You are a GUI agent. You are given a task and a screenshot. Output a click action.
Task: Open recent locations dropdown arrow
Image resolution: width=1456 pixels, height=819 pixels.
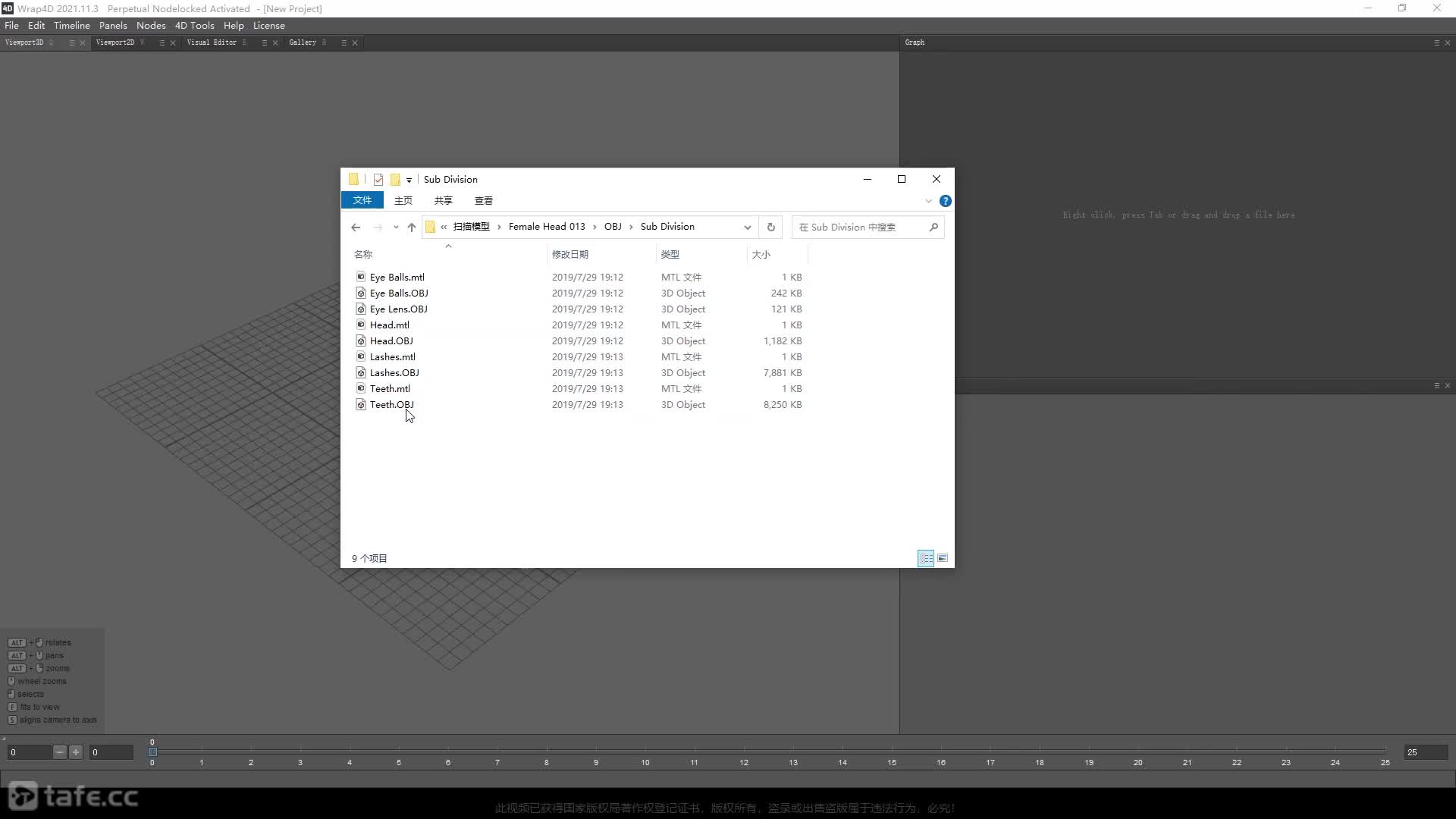396,227
